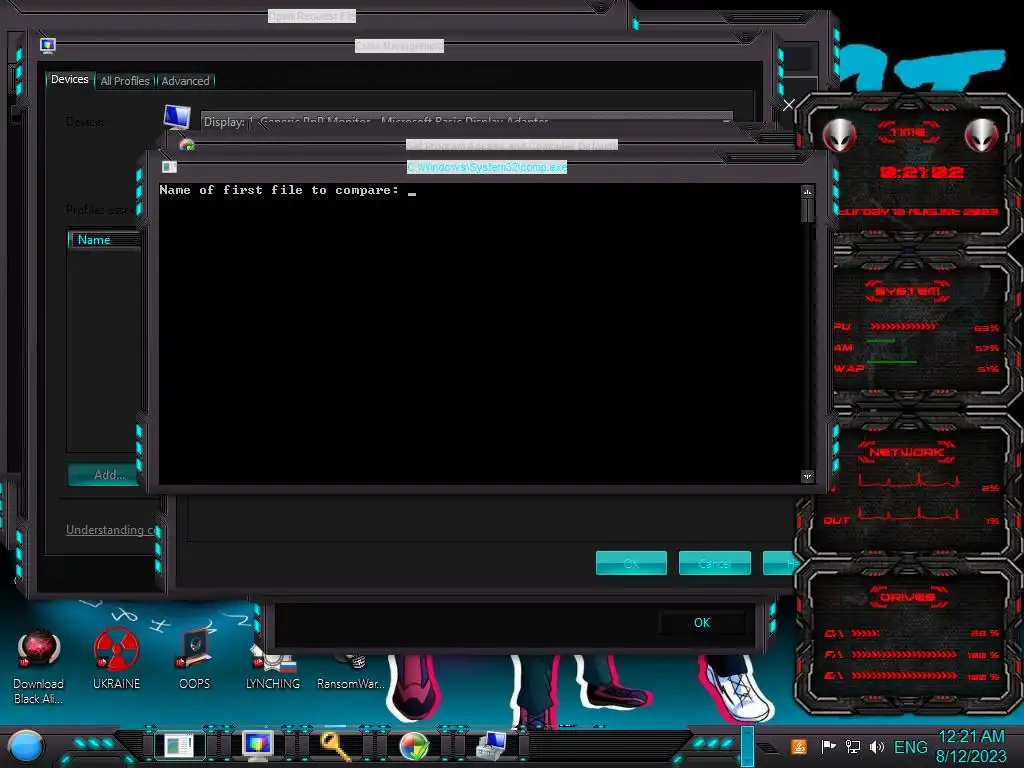This screenshot has width=1024, height=768.
Task: Open the Action Center flag icon
Action: tap(828, 746)
